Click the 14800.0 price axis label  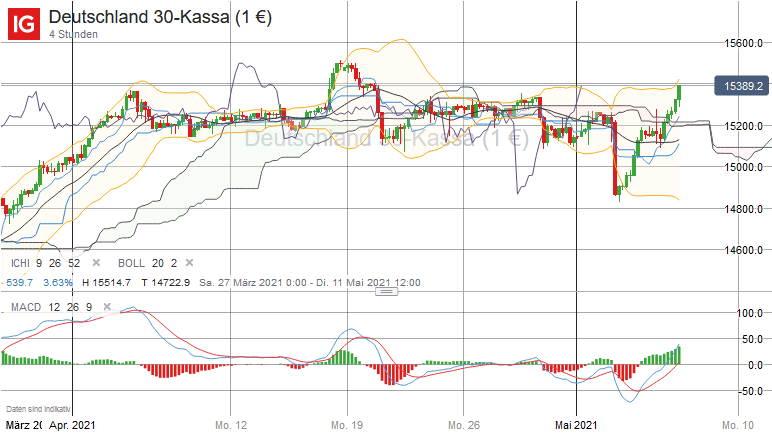coord(743,209)
